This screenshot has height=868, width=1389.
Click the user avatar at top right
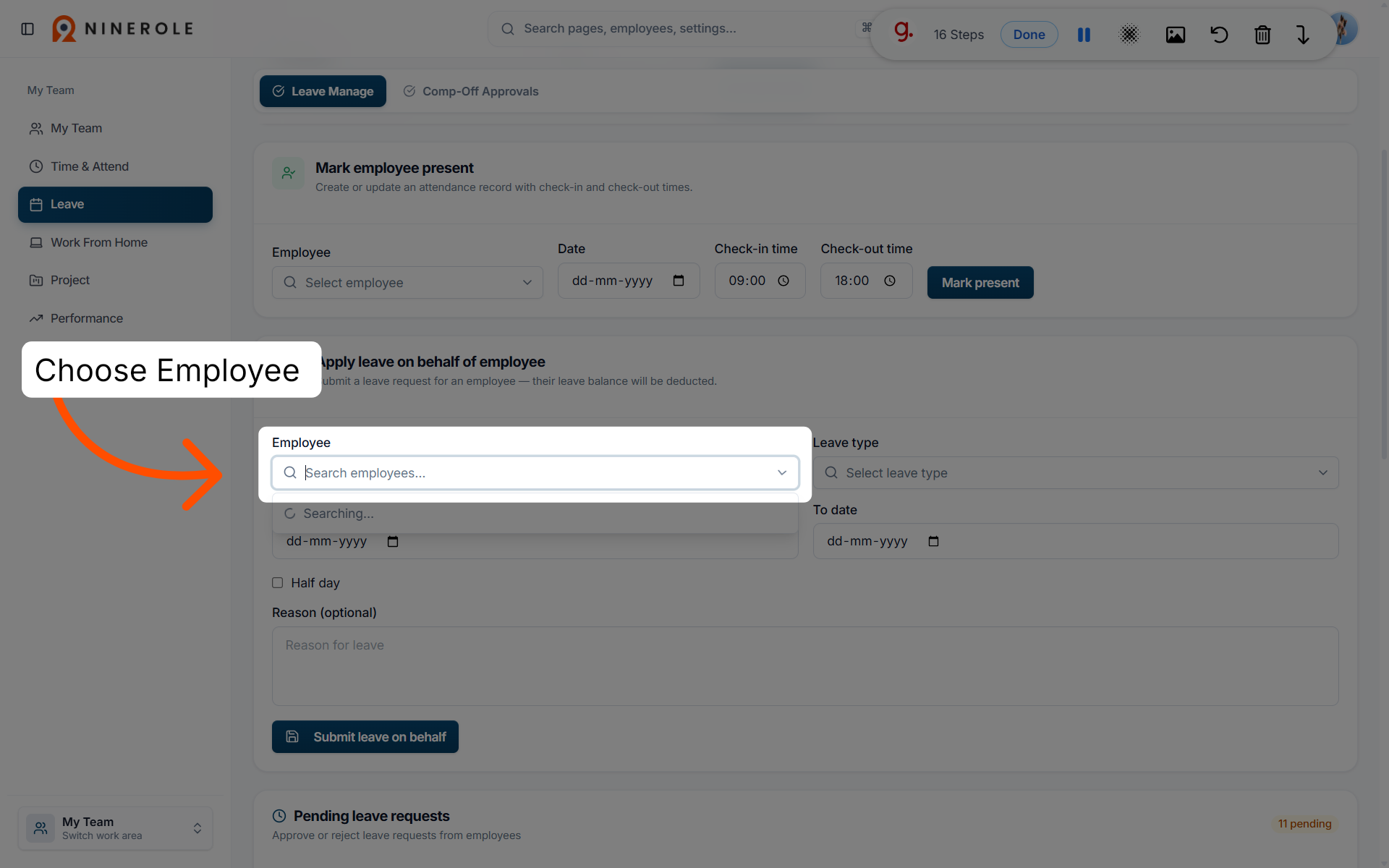[1346, 29]
